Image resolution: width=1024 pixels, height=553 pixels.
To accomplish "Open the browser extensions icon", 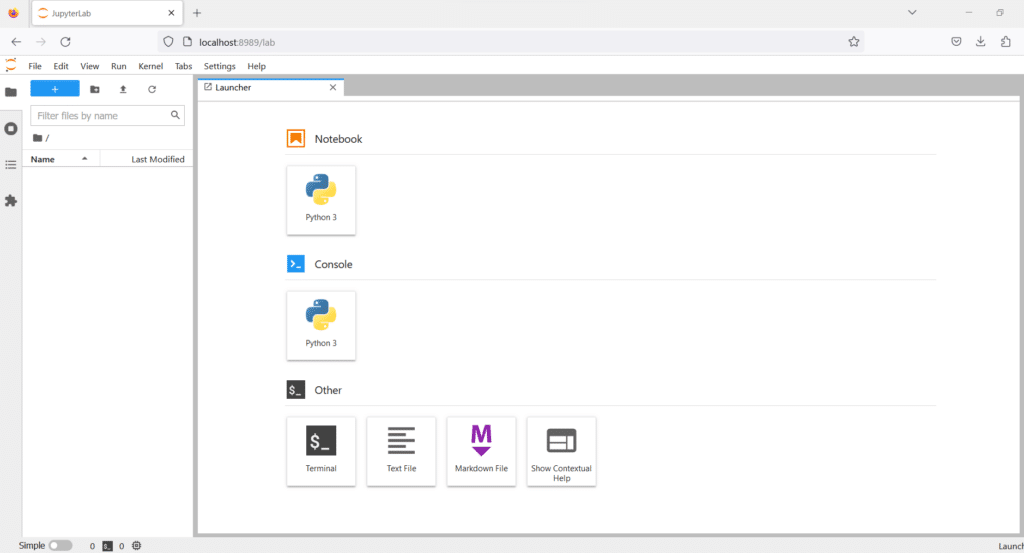I will click(1006, 42).
